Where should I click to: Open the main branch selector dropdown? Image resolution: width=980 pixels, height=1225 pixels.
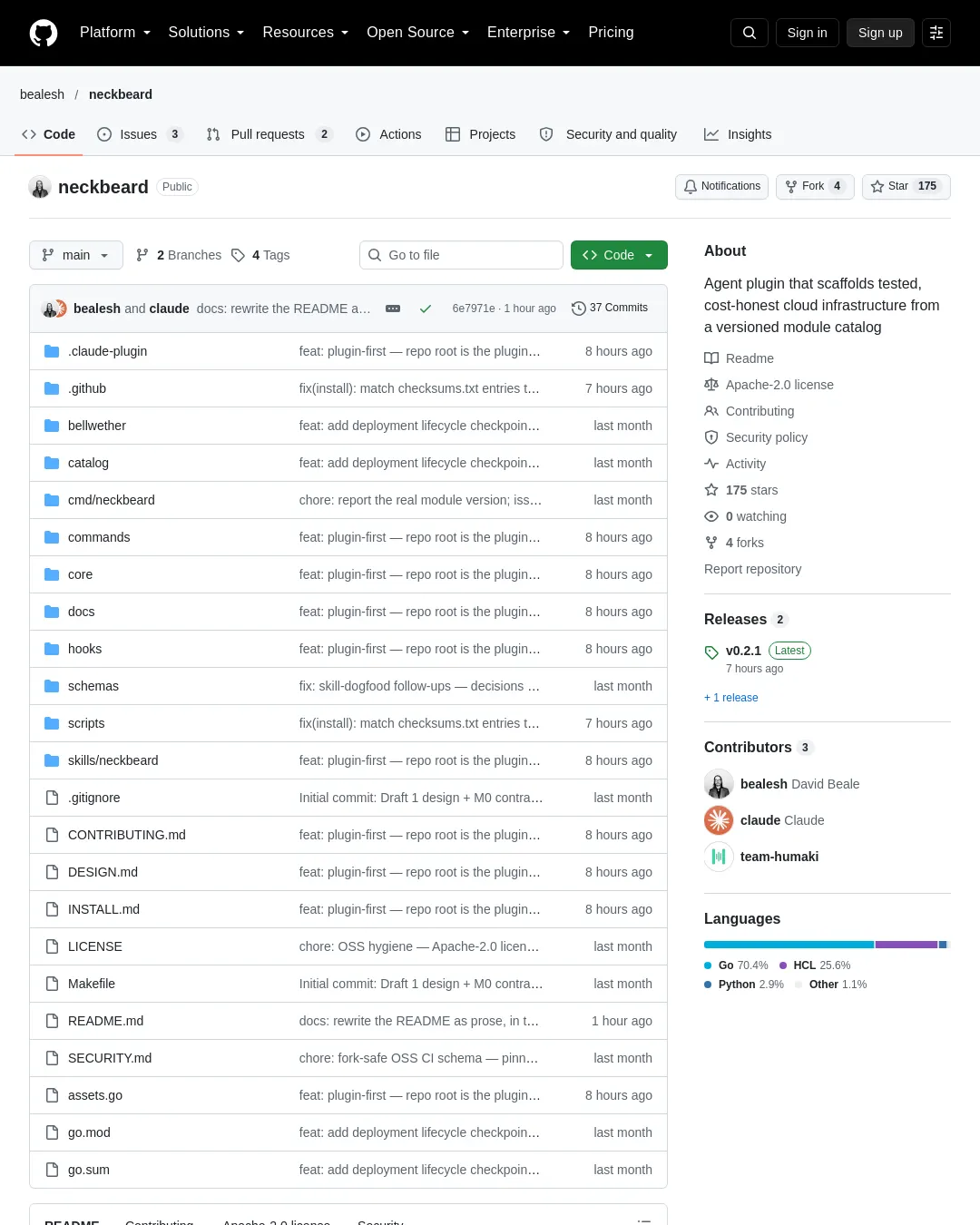[x=75, y=255]
